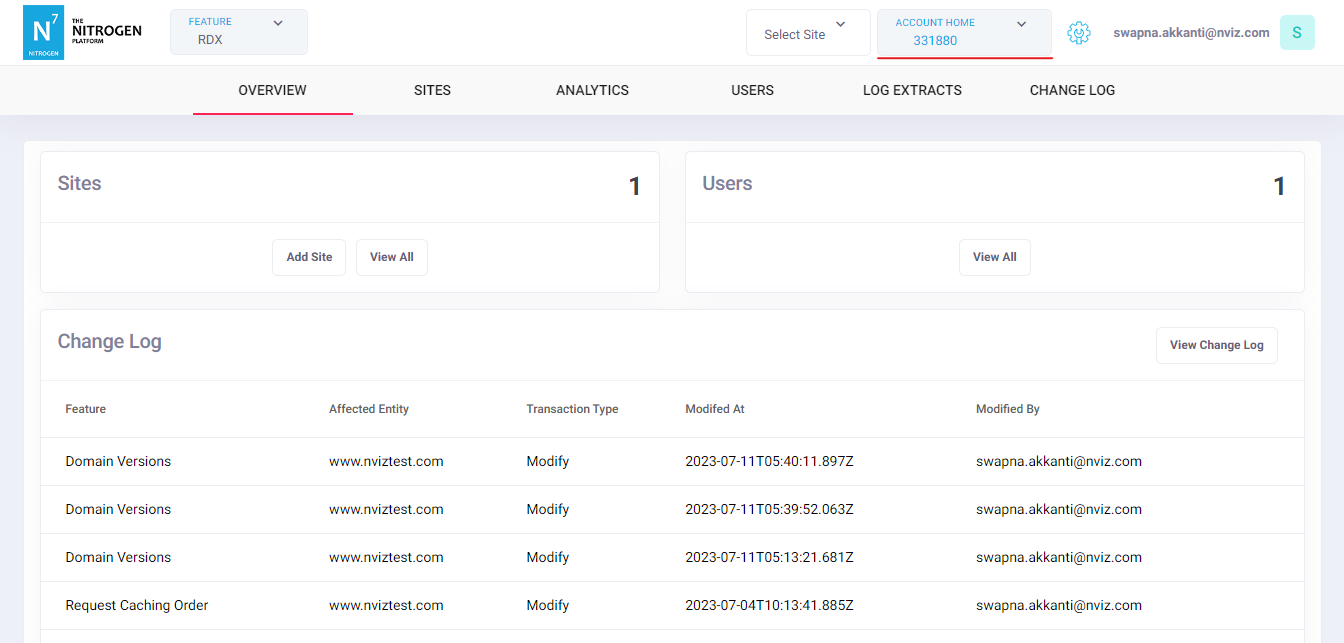Open the Log Extracts tab
Image resolution: width=1344 pixels, height=643 pixels.
pos(912,90)
